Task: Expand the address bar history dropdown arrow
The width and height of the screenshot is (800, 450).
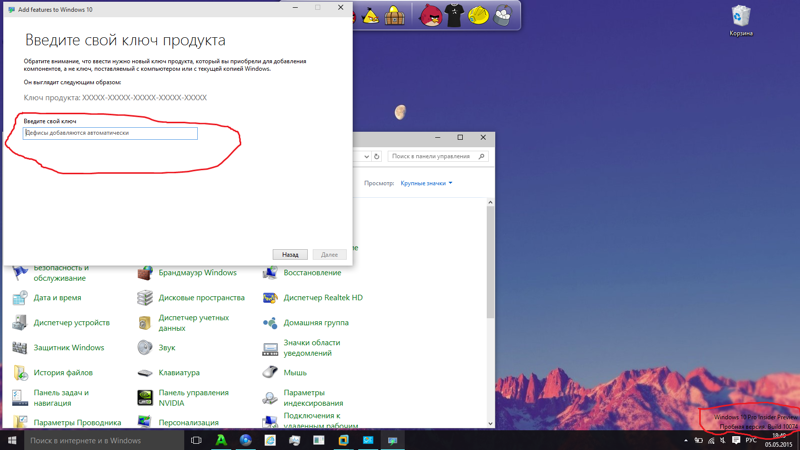Action: pos(366,157)
